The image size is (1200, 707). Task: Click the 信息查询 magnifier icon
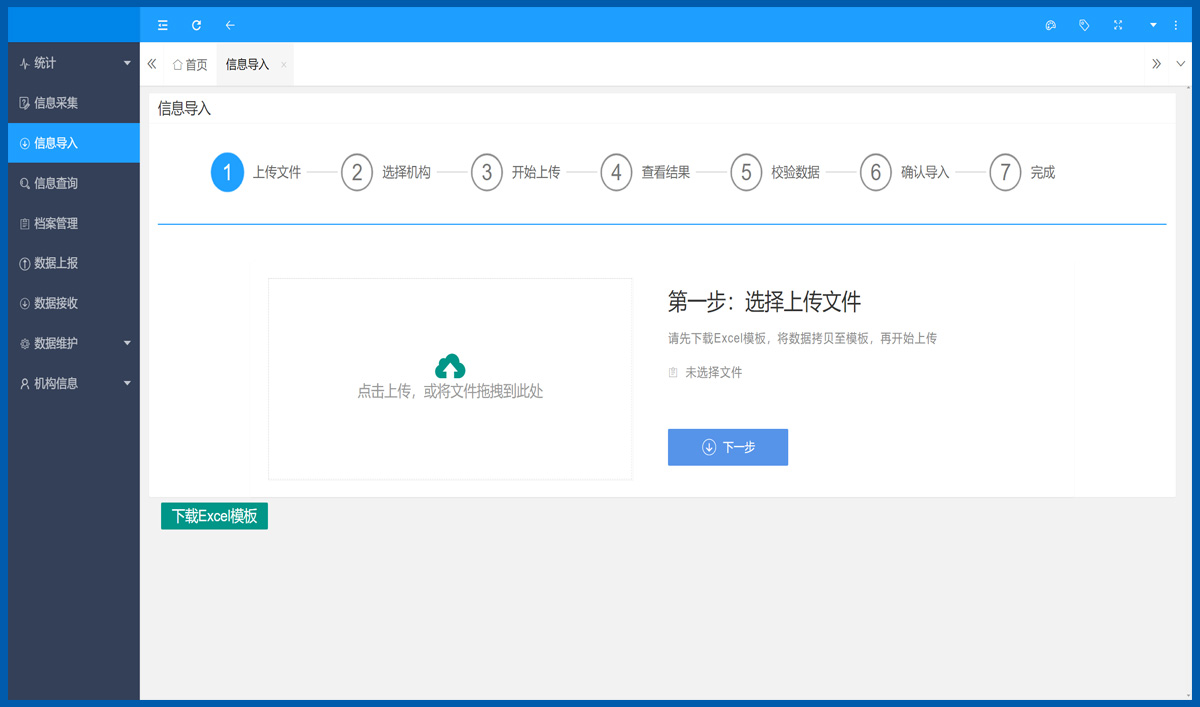[25, 183]
